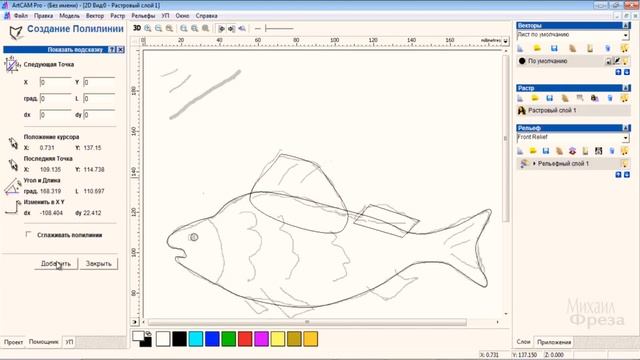Move vector layer down arrow button
The height and width of the screenshot is (360, 640).
coord(627,72)
